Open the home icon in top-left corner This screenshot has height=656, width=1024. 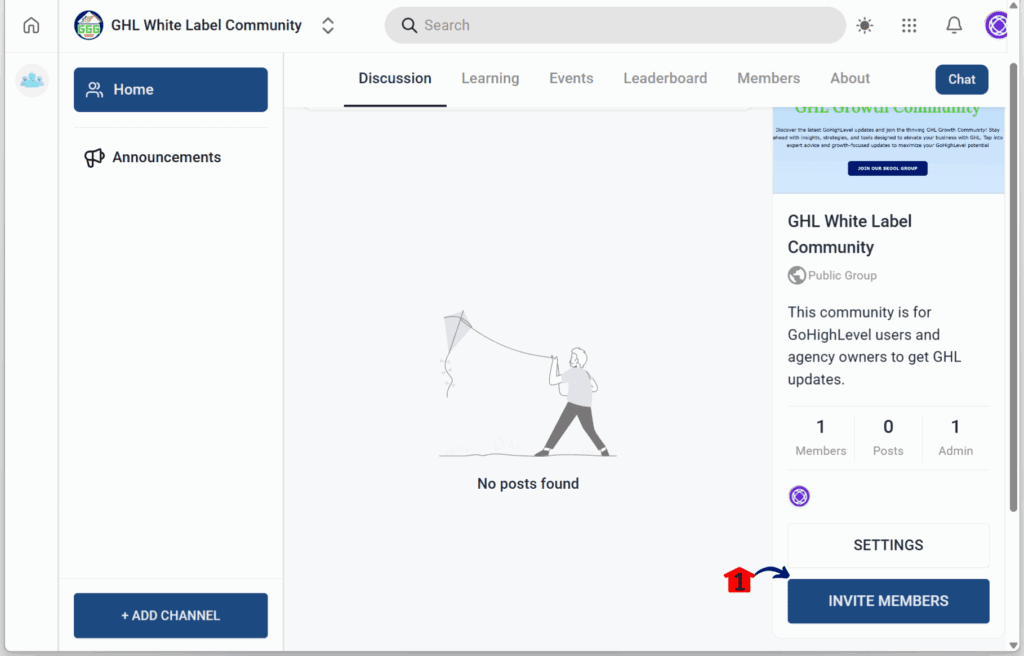click(x=31, y=25)
